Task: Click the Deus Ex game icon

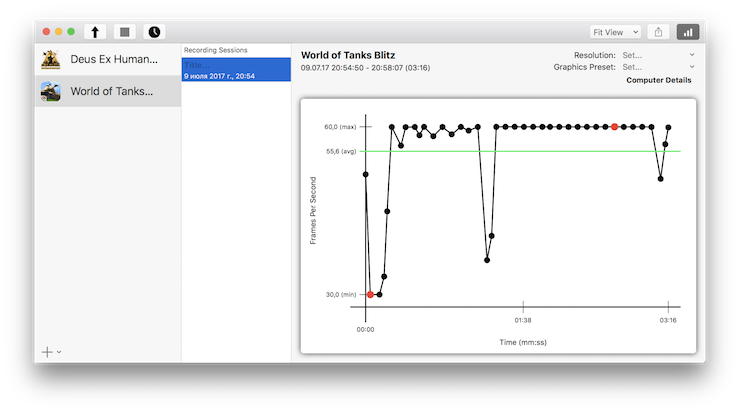Action: [x=50, y=59]
